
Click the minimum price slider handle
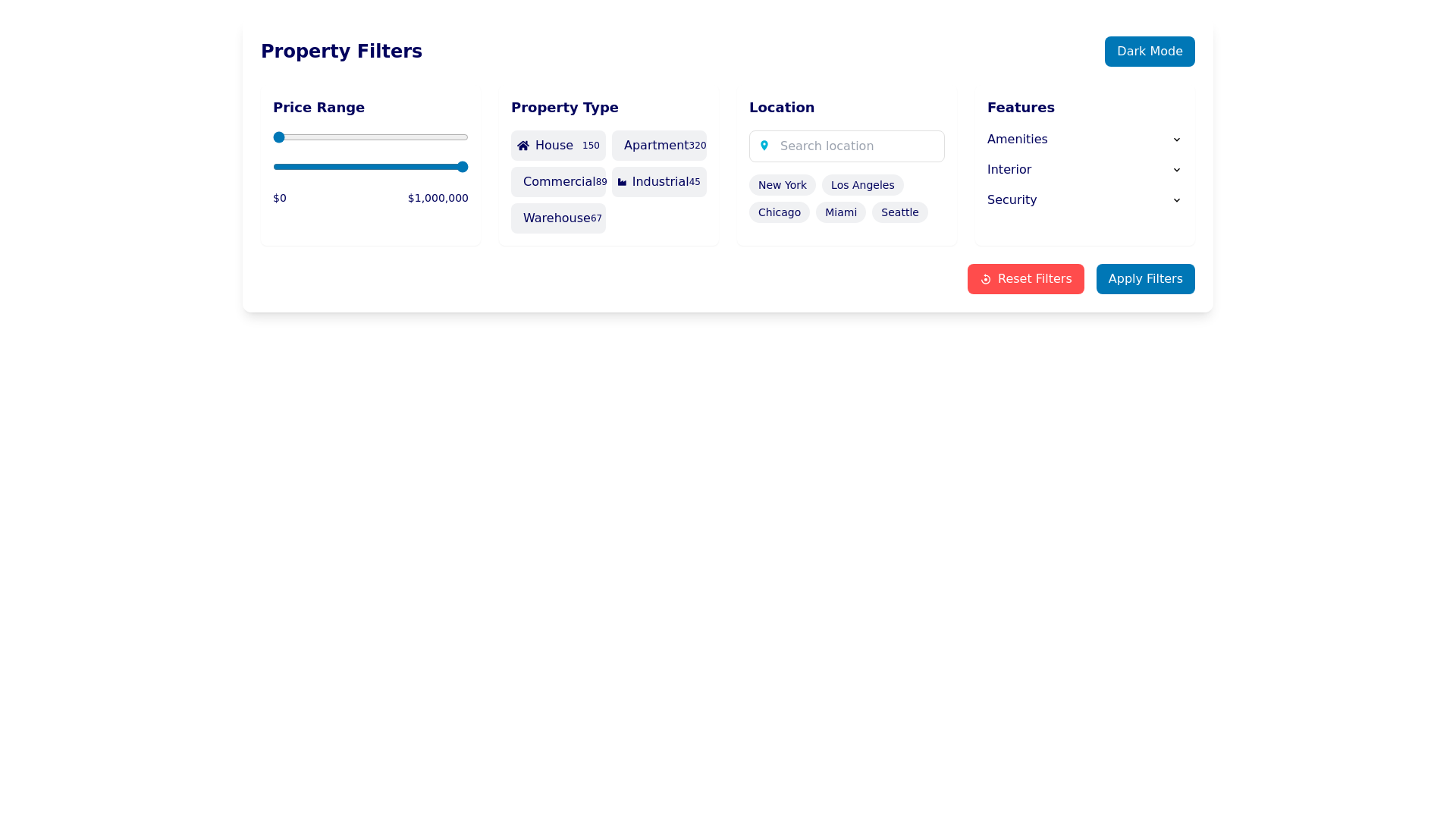279,137
